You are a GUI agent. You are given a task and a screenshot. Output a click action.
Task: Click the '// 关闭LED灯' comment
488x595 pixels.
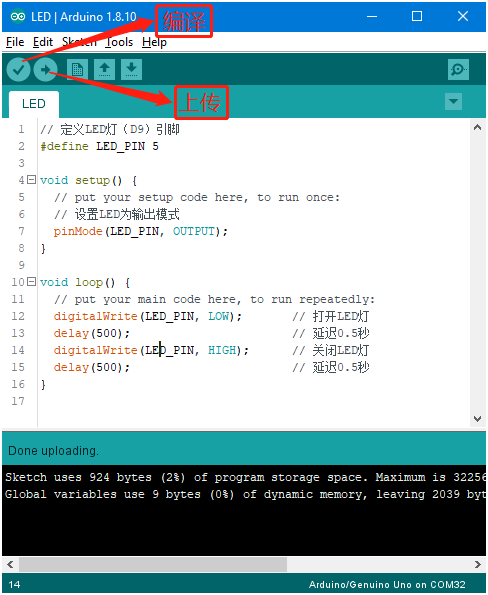pos(331,350)
